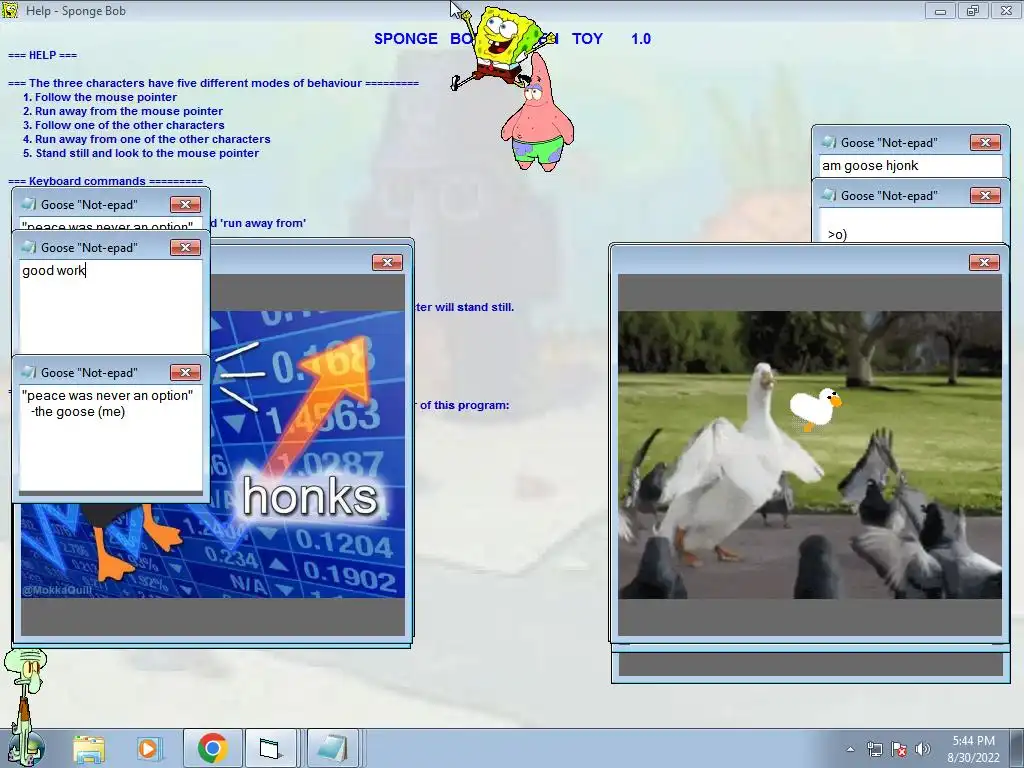Click the Sponge Bob window title icon
This screenshot has height=768, width=1024.
point(10,10)
